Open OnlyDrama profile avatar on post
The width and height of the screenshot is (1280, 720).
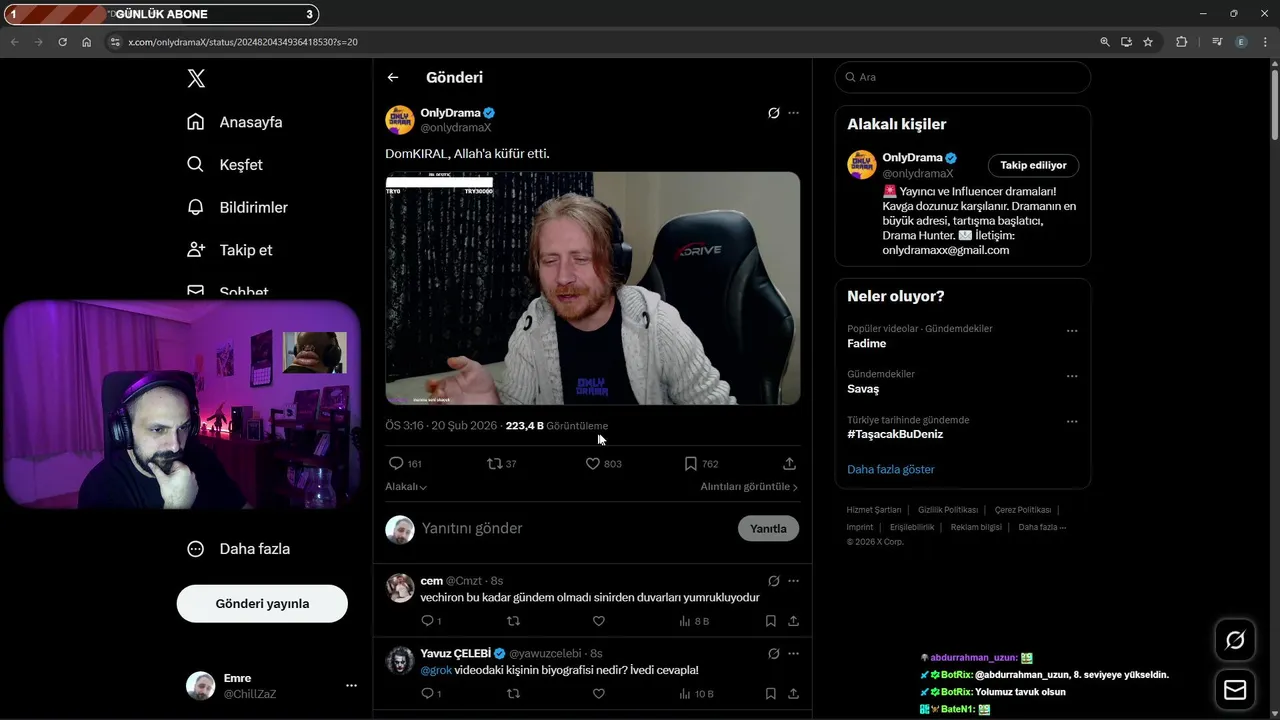[400, 120]
